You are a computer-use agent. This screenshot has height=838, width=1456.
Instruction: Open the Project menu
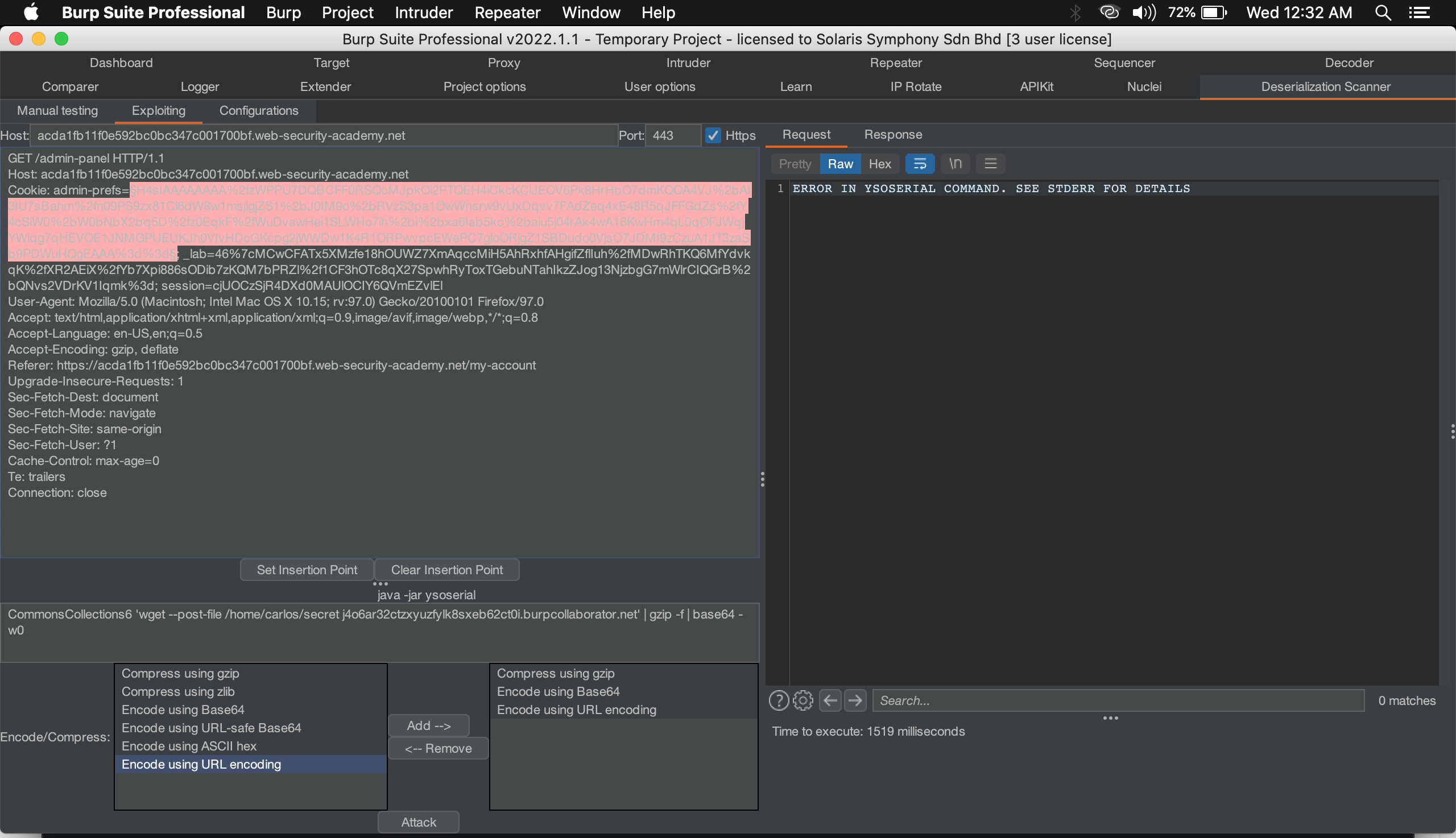347,12
